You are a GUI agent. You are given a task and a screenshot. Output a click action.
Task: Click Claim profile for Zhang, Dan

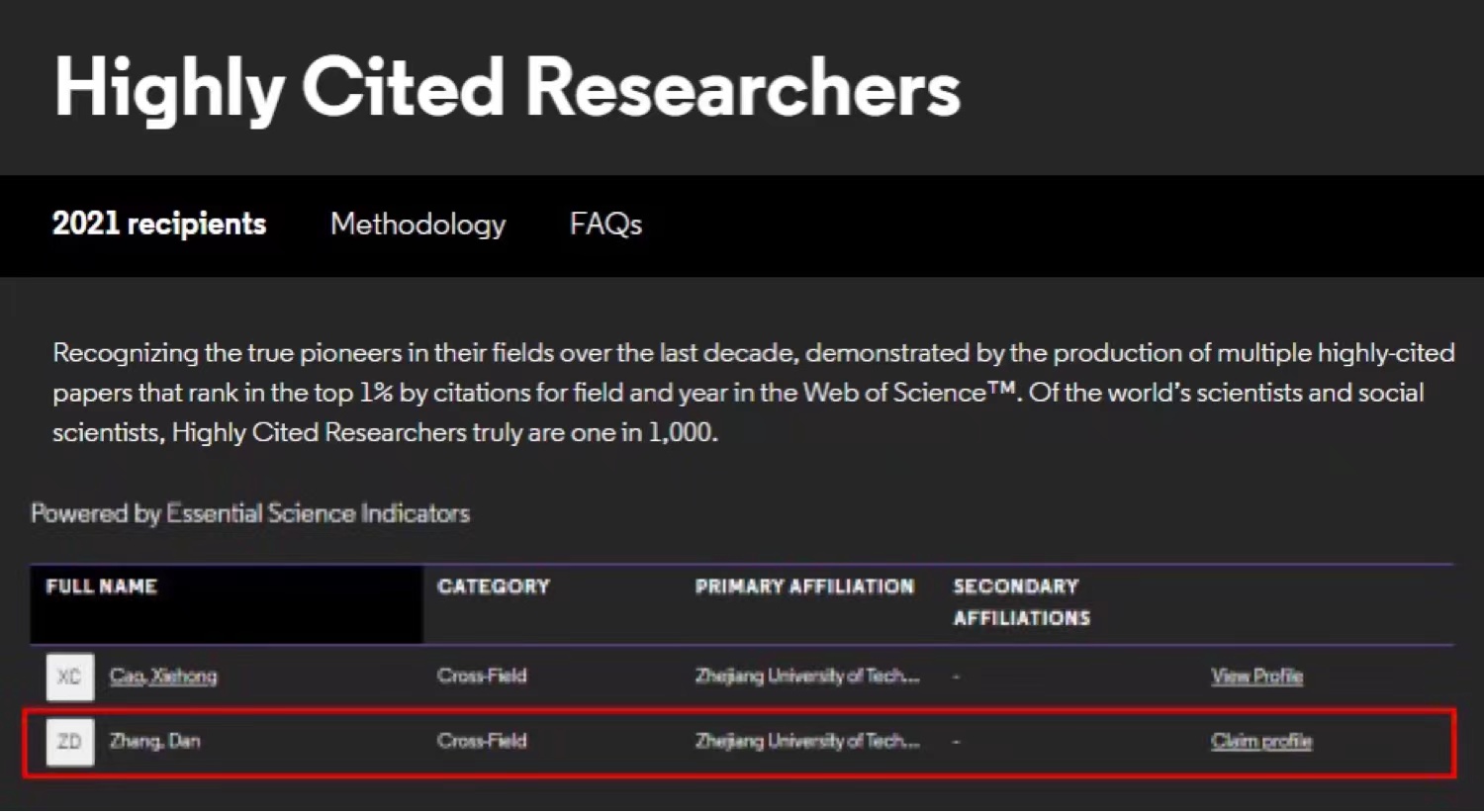[1261, 741]
